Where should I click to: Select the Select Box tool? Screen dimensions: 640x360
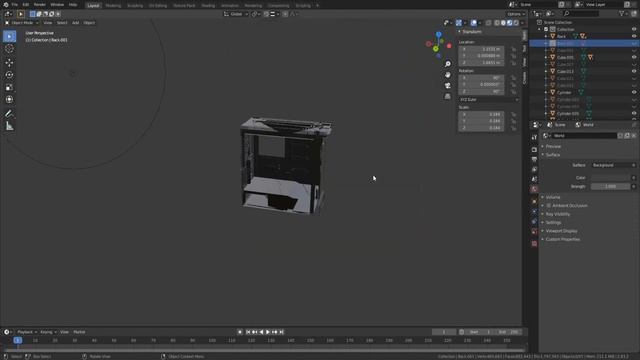point(9,36)
